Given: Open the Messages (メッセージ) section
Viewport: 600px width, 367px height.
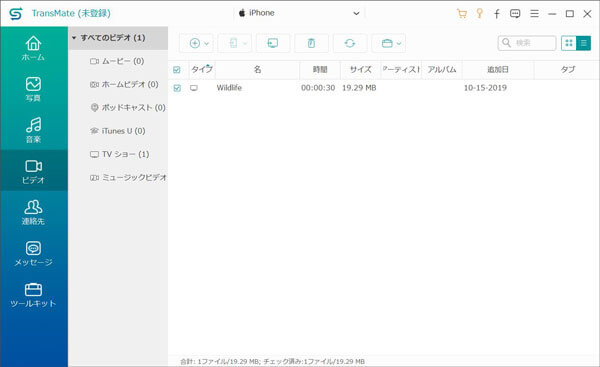Looking at the screenshot, I should 34,253.
